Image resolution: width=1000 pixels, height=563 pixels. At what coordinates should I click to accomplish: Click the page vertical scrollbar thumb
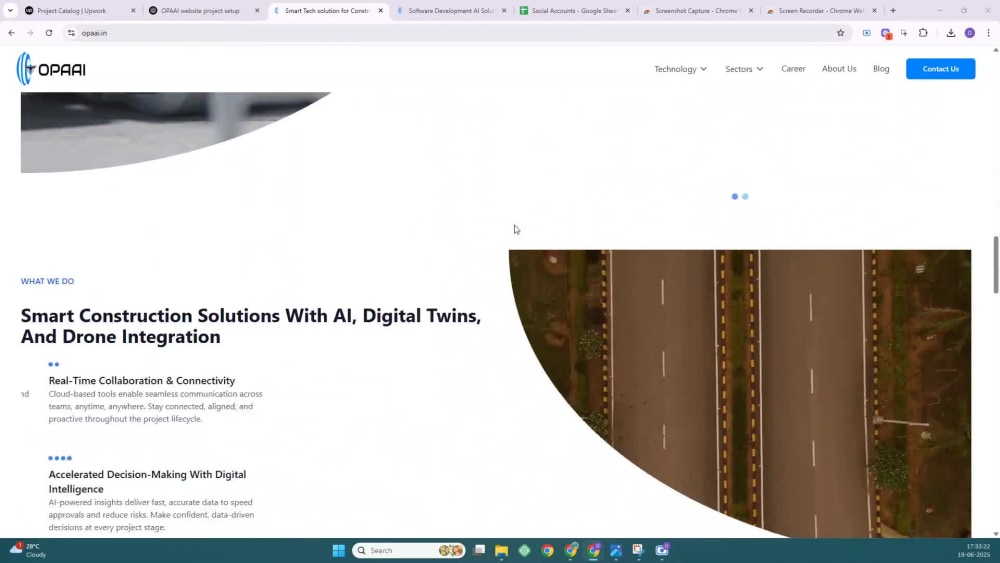click(x=996, y=264)
